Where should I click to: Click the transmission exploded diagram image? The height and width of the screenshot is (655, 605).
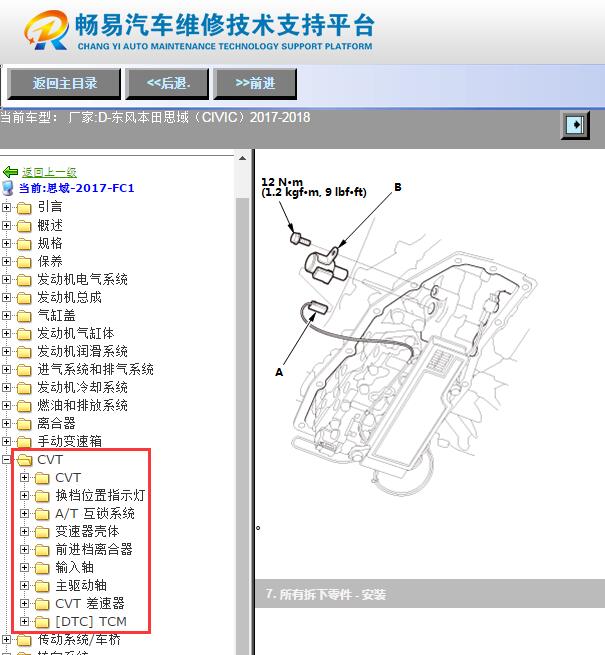point(397,338)
